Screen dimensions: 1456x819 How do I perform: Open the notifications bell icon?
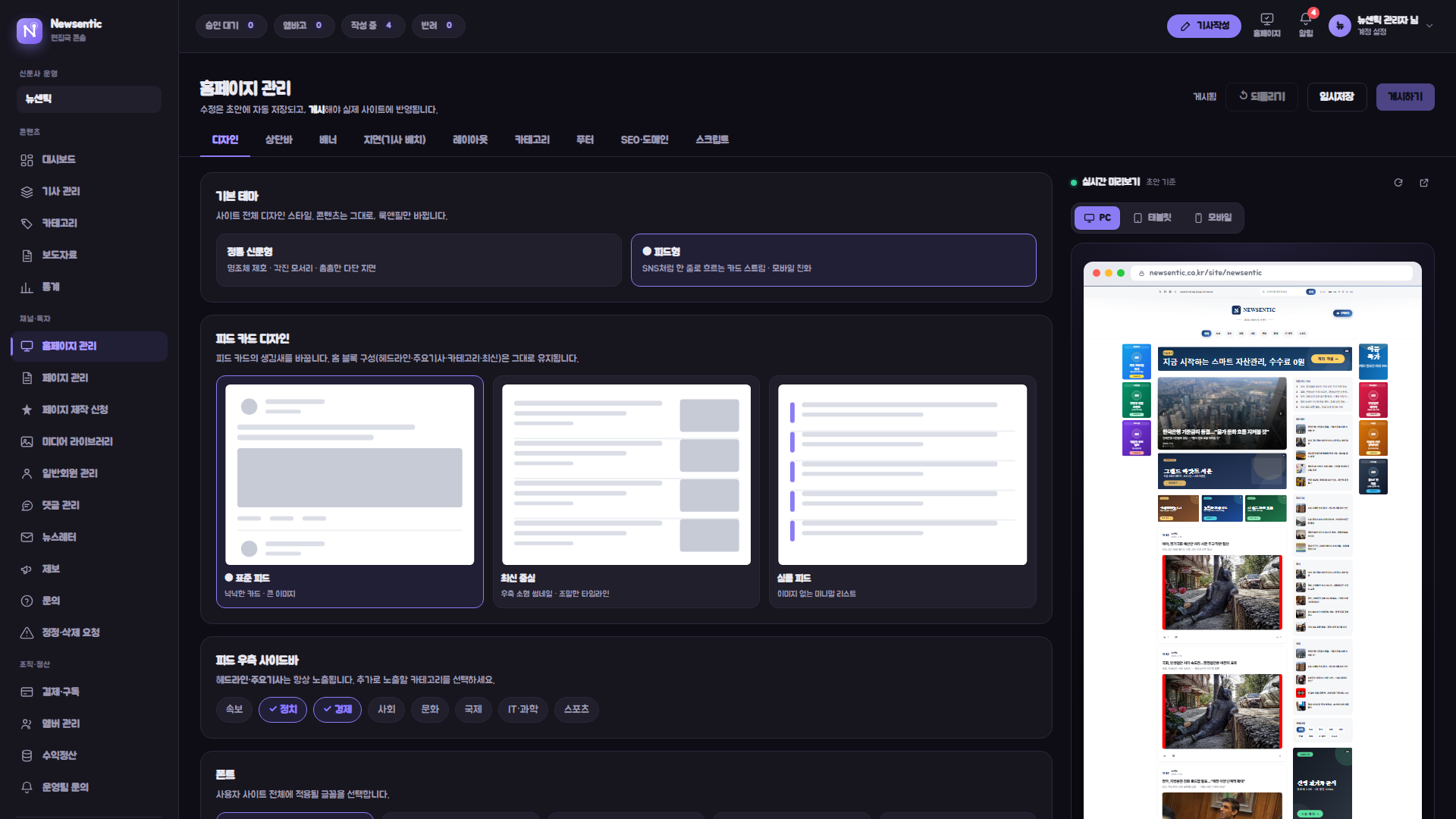(x=1305, y=20)
